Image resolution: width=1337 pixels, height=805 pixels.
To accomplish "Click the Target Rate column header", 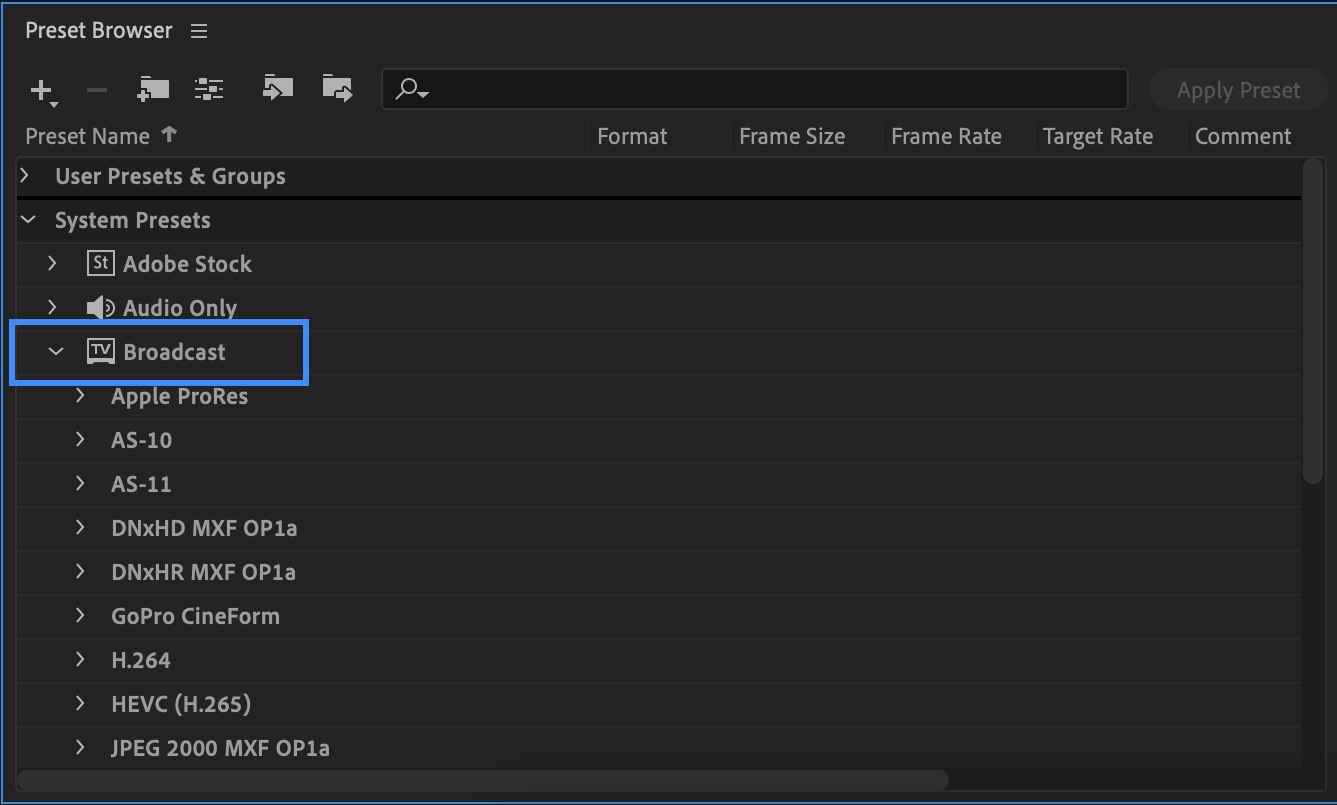I will (1098, 136).
